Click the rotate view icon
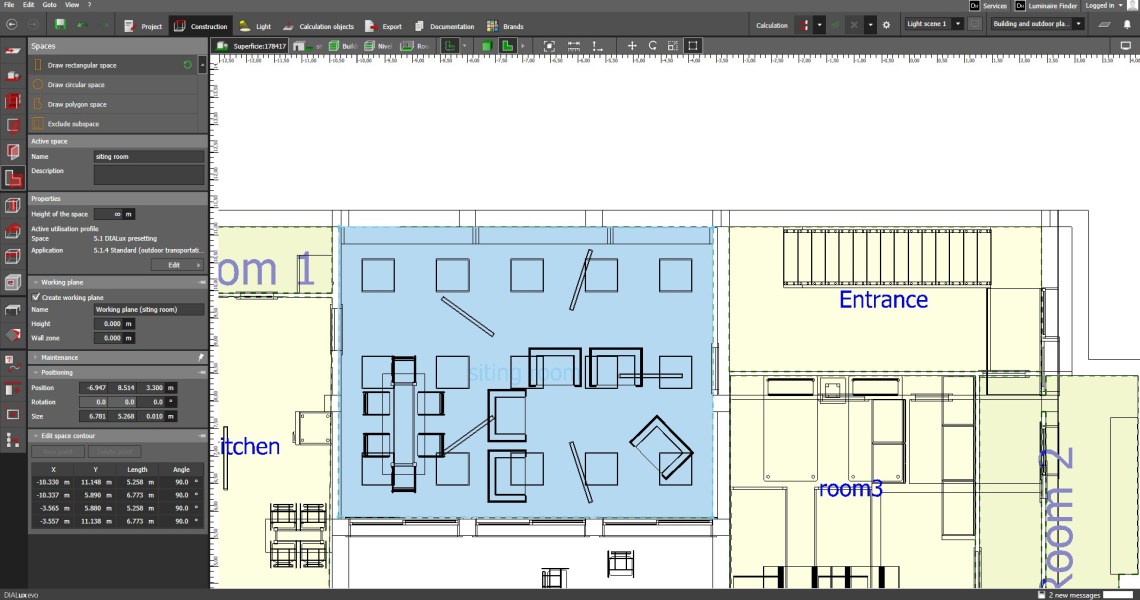The height and width of the screenshot is (600, 1140). point(653,46)
